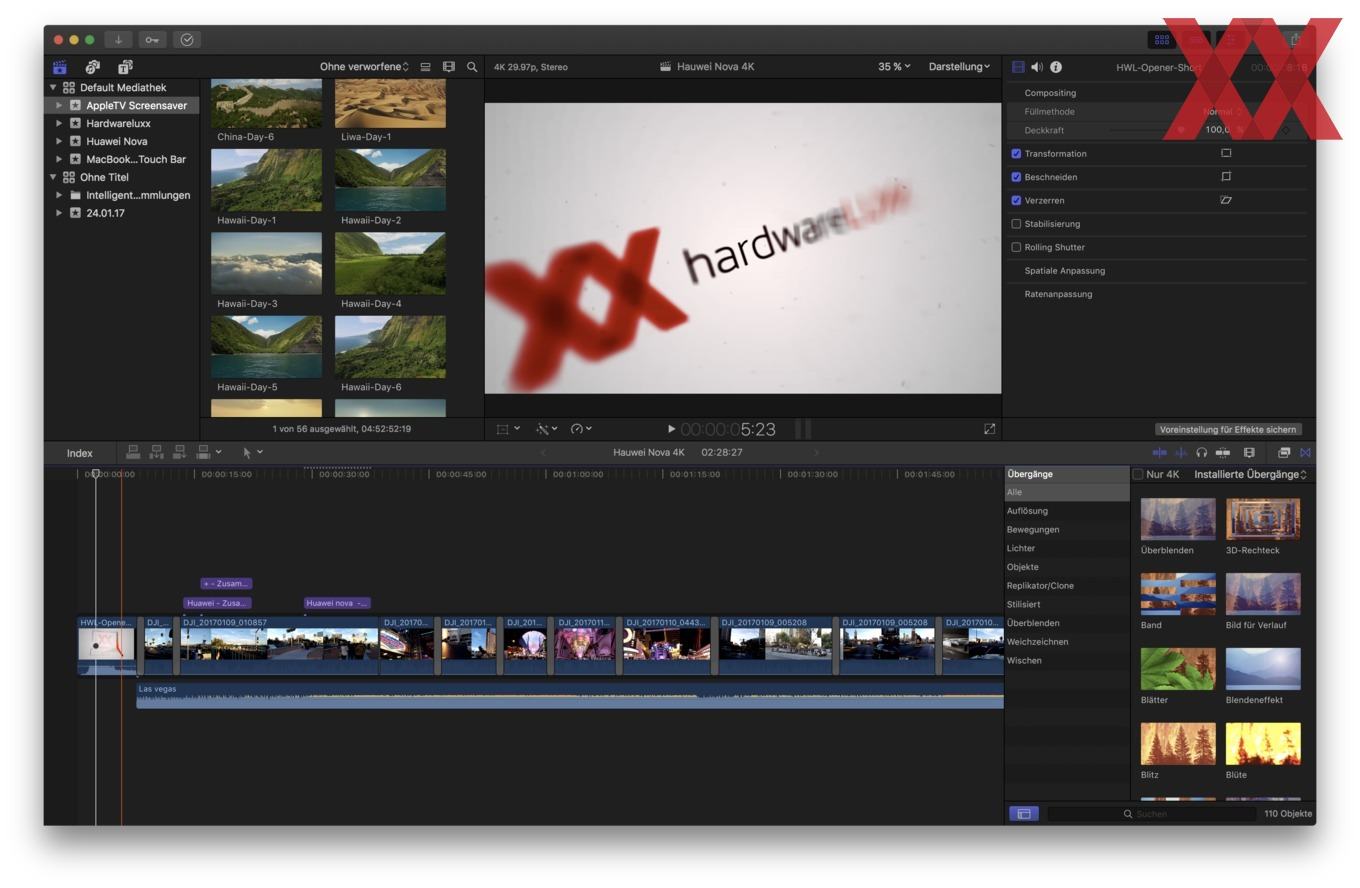Check the Nur 4K checkbox
The width and height of the screenshot is (1360, 888).
[1137, 474]
